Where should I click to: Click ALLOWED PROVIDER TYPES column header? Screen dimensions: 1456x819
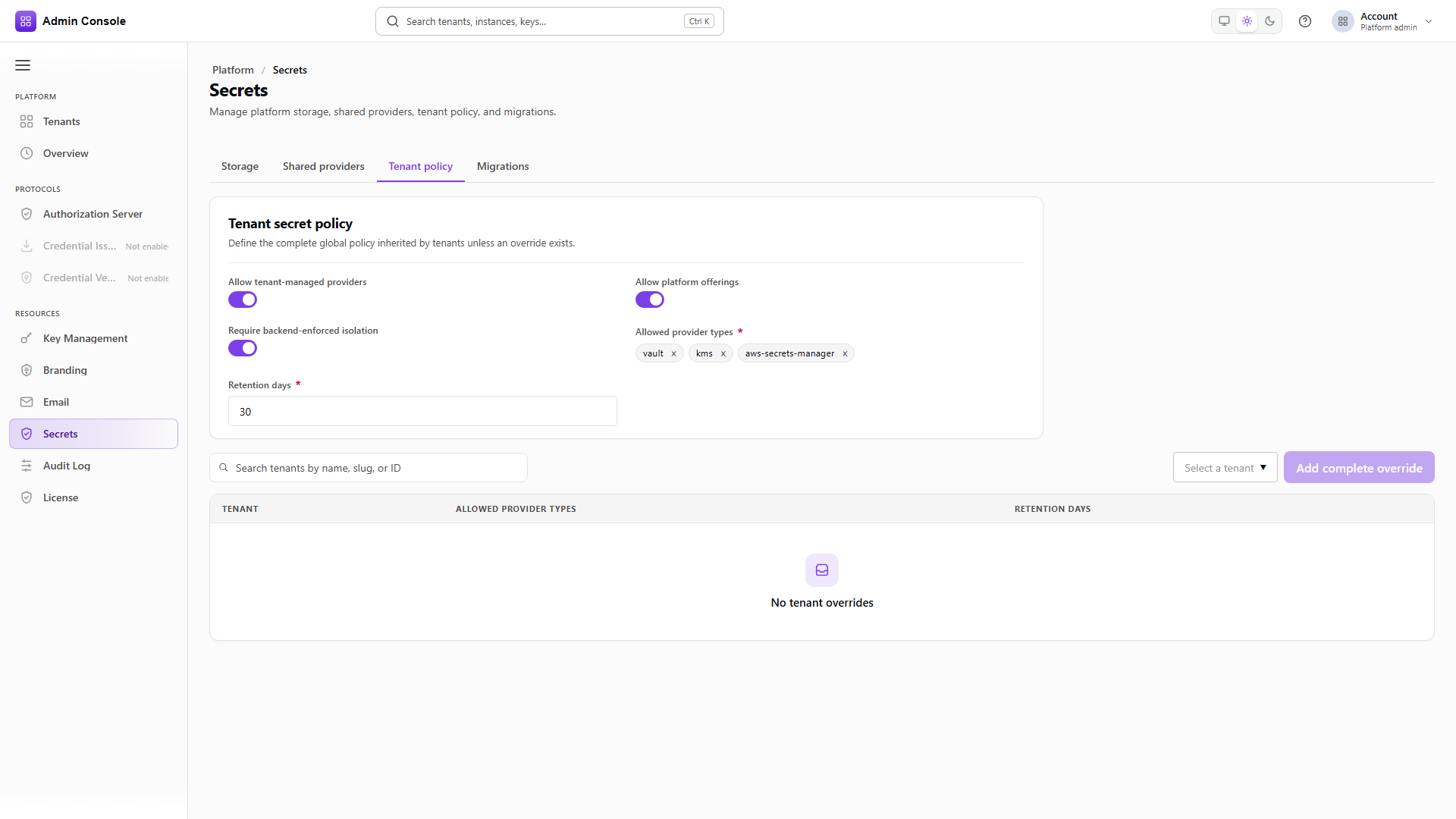tap(516, 509)
